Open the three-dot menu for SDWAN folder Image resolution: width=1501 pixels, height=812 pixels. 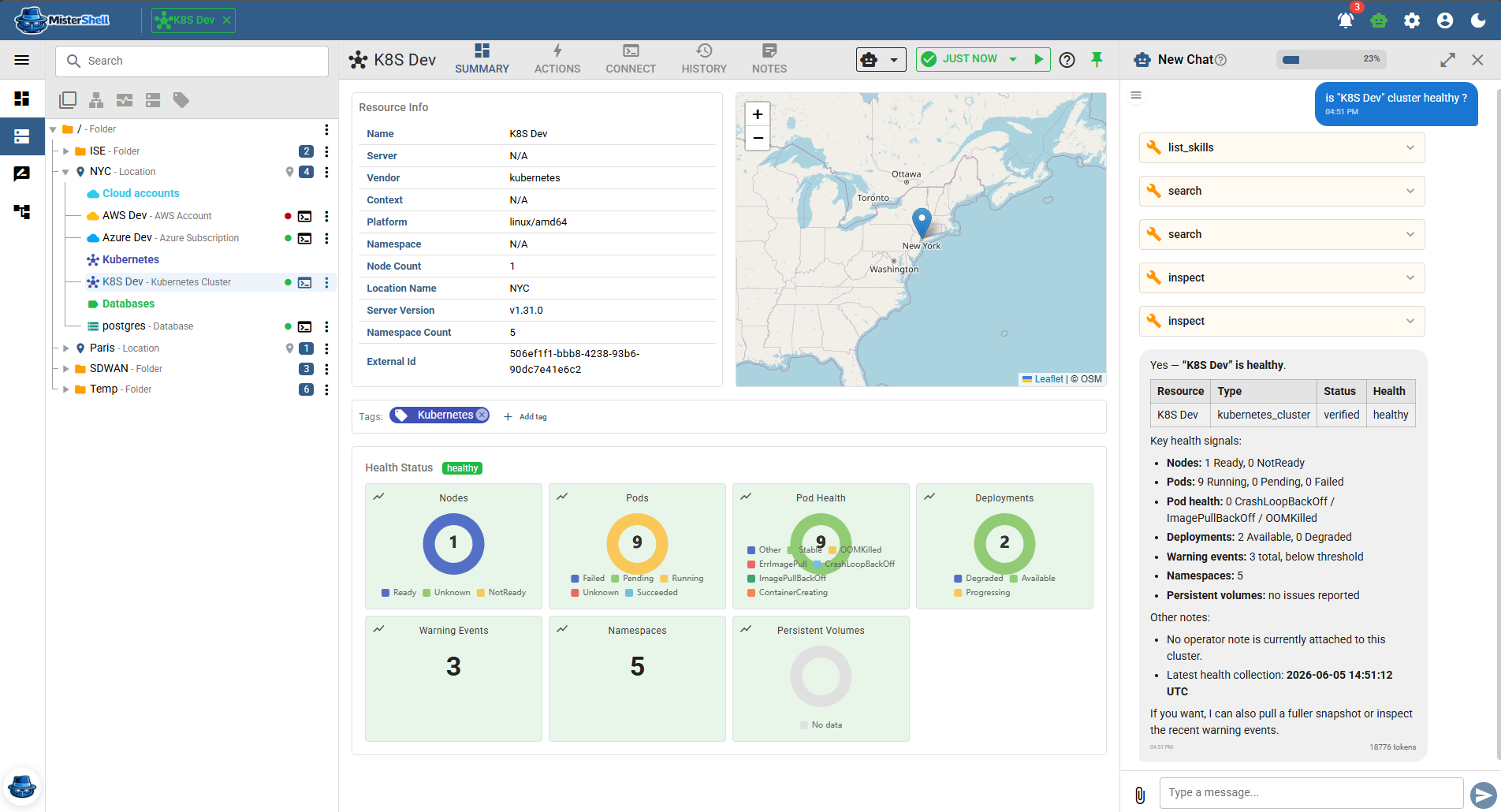pyautogui.click(x=326, y=369)
